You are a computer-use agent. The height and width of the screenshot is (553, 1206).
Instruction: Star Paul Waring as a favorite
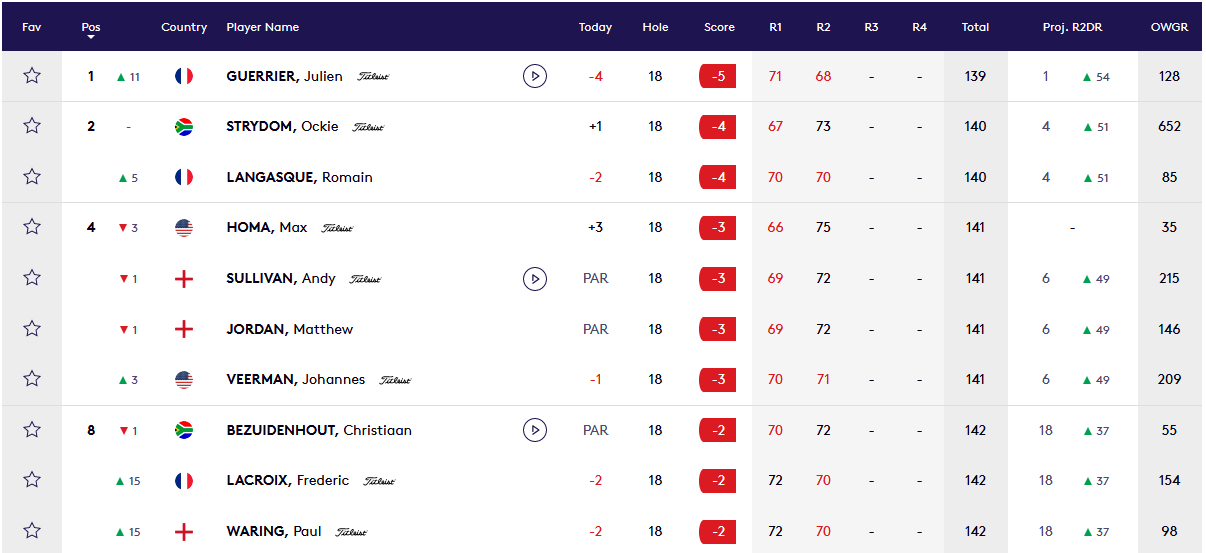[x=32, y=531]
